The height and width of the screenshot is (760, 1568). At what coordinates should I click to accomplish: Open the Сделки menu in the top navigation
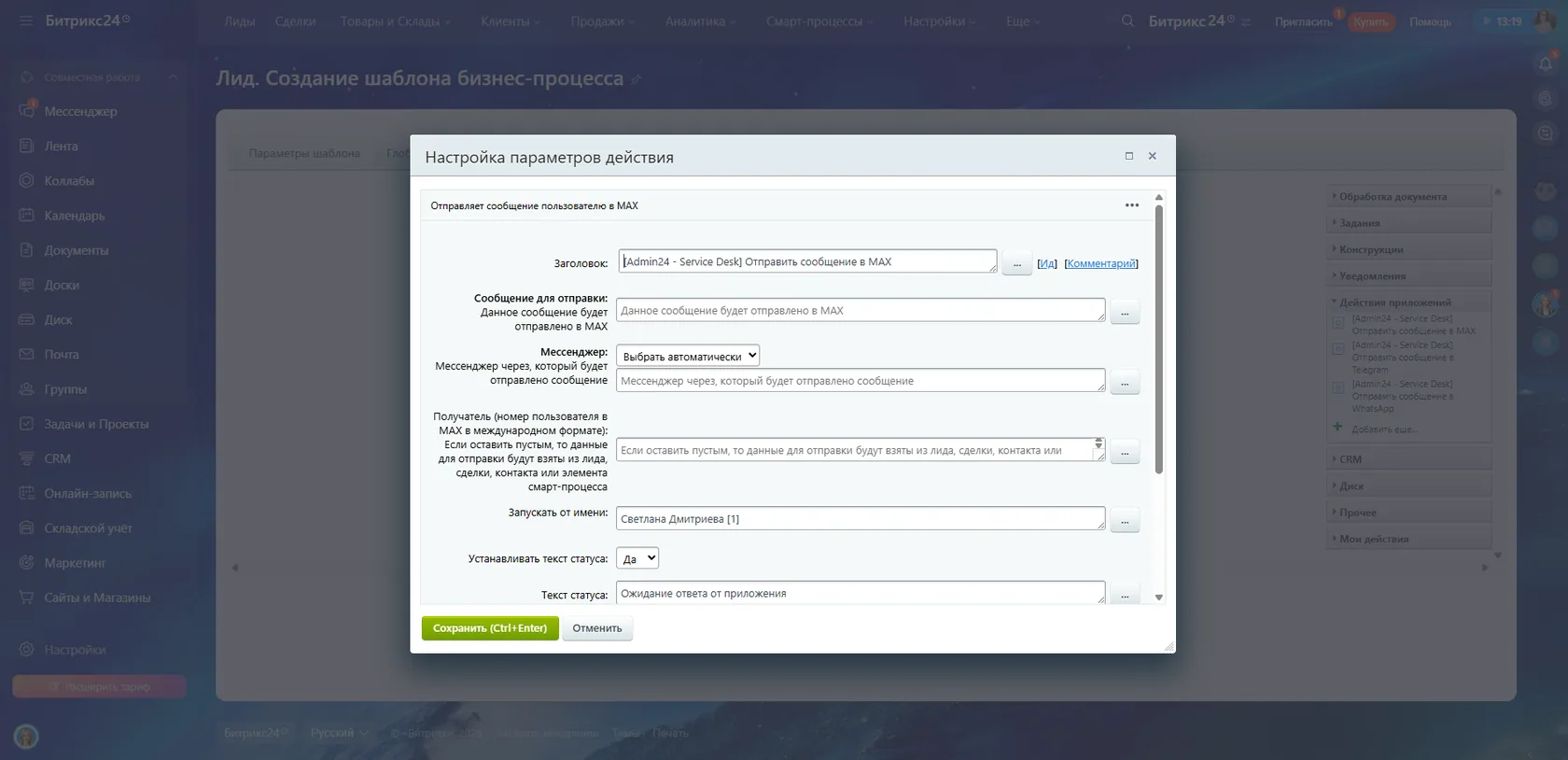click(x=295, y=21)
